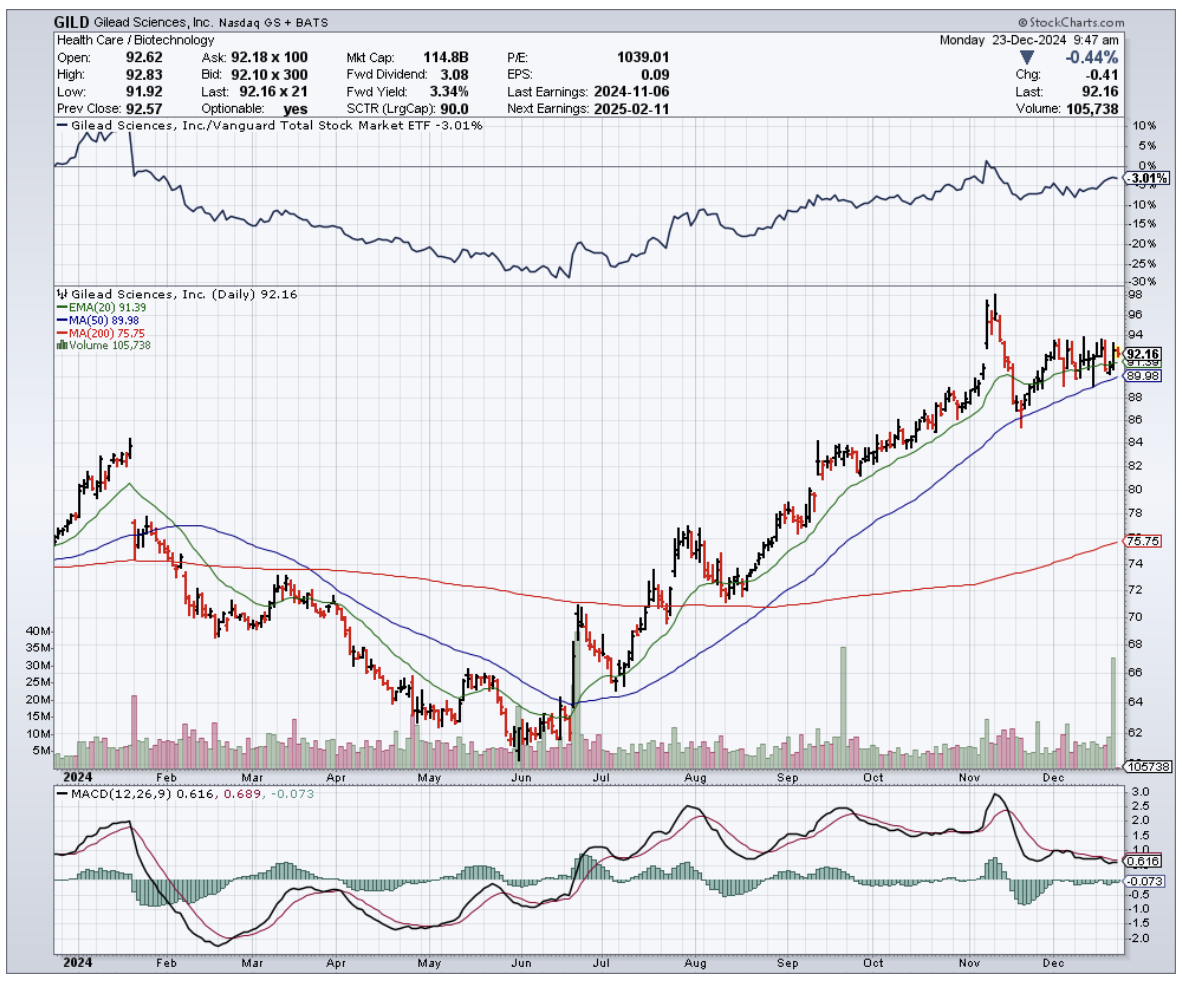
Task: Click the 105738 volume axis tag
Action: pyautogui.click(x=1142, y=767)
